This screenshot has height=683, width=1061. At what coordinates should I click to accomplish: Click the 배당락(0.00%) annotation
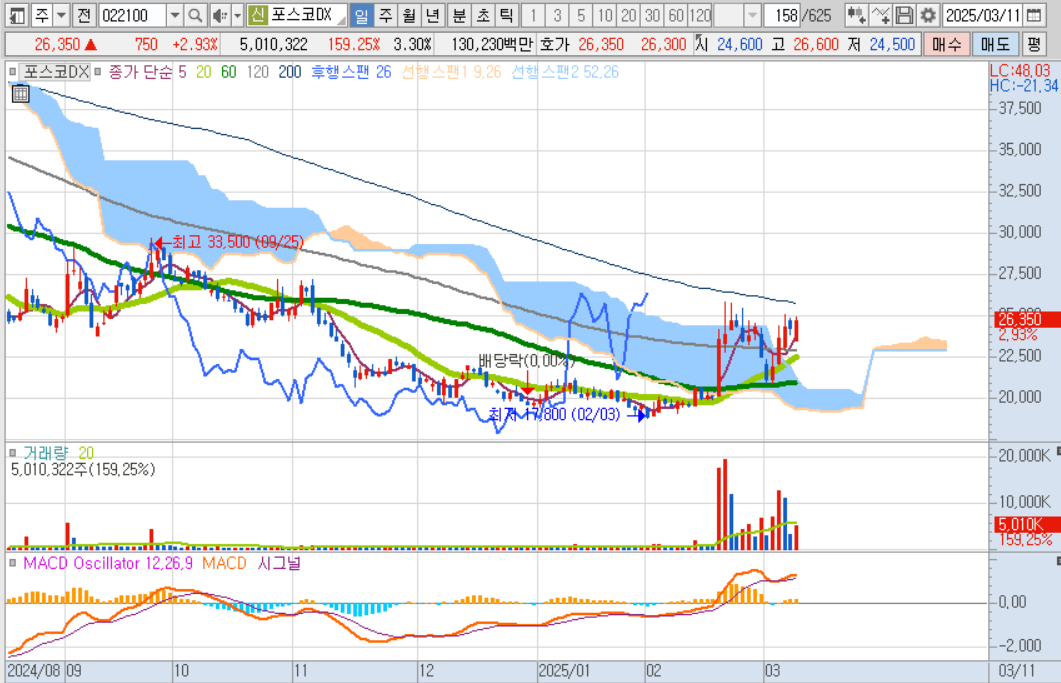coord(526,360)
